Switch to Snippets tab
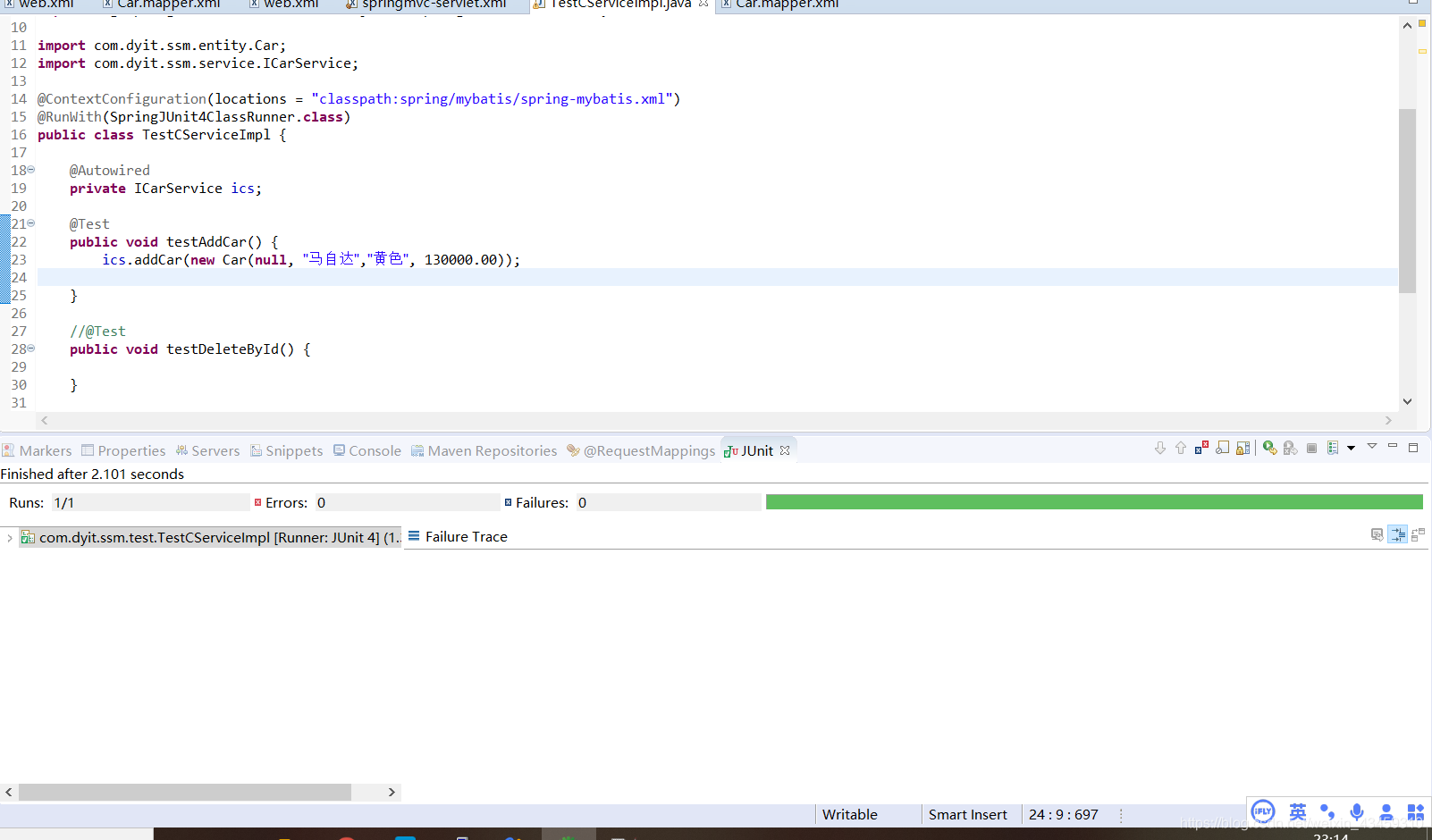 (x=287, y=450)
